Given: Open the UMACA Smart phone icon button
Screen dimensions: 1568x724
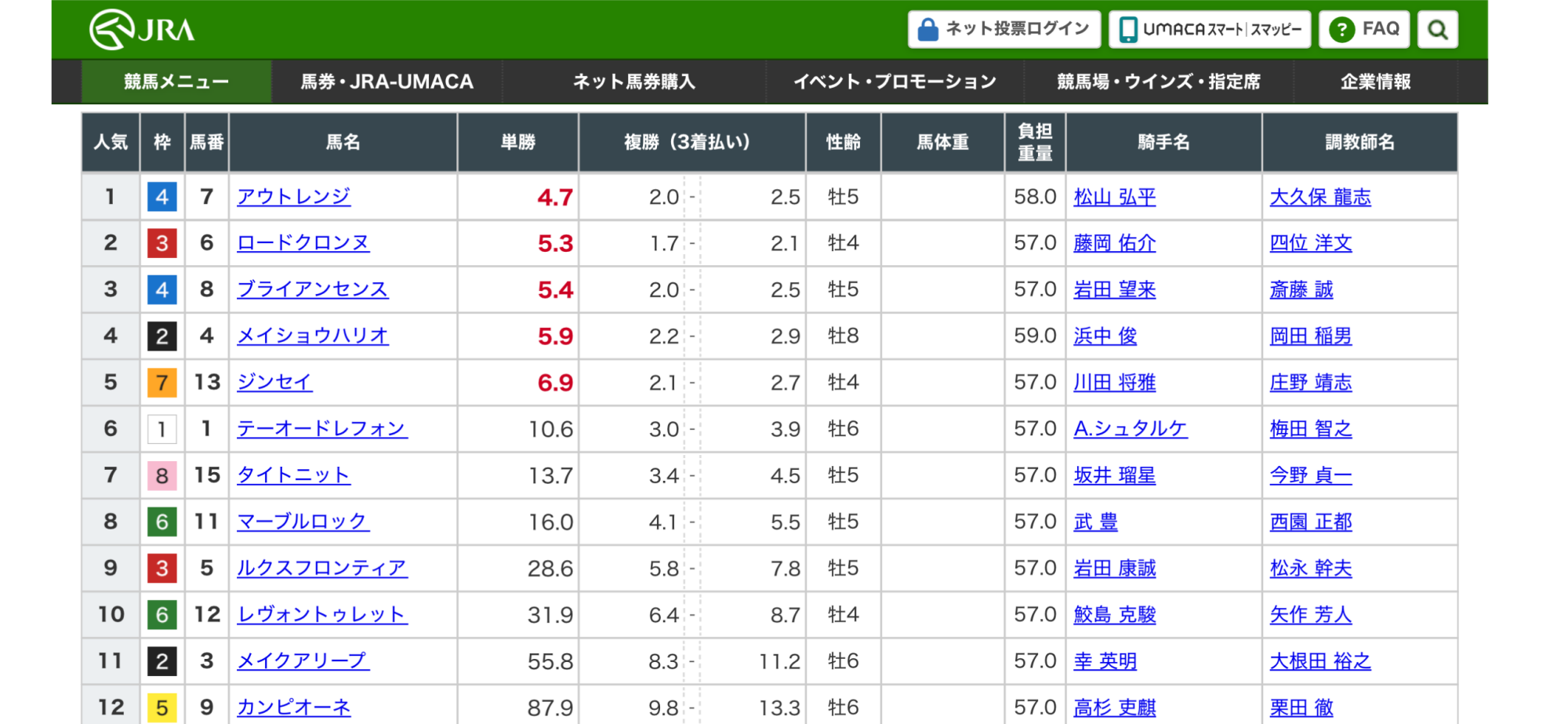Looking at the screenshot, I should coord(1210,30).
